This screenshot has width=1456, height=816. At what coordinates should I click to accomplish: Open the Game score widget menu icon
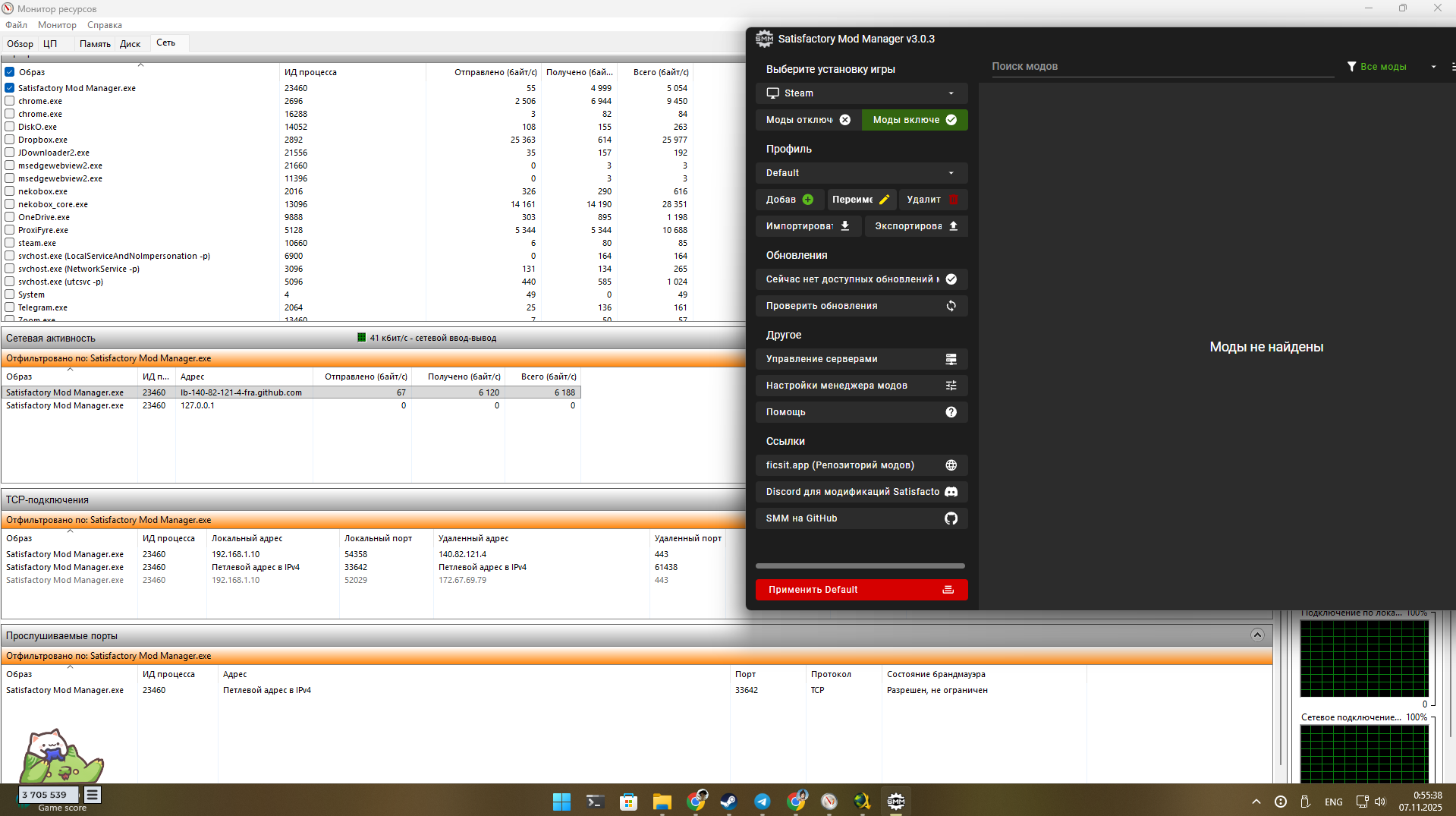click(x=93, y=795)
